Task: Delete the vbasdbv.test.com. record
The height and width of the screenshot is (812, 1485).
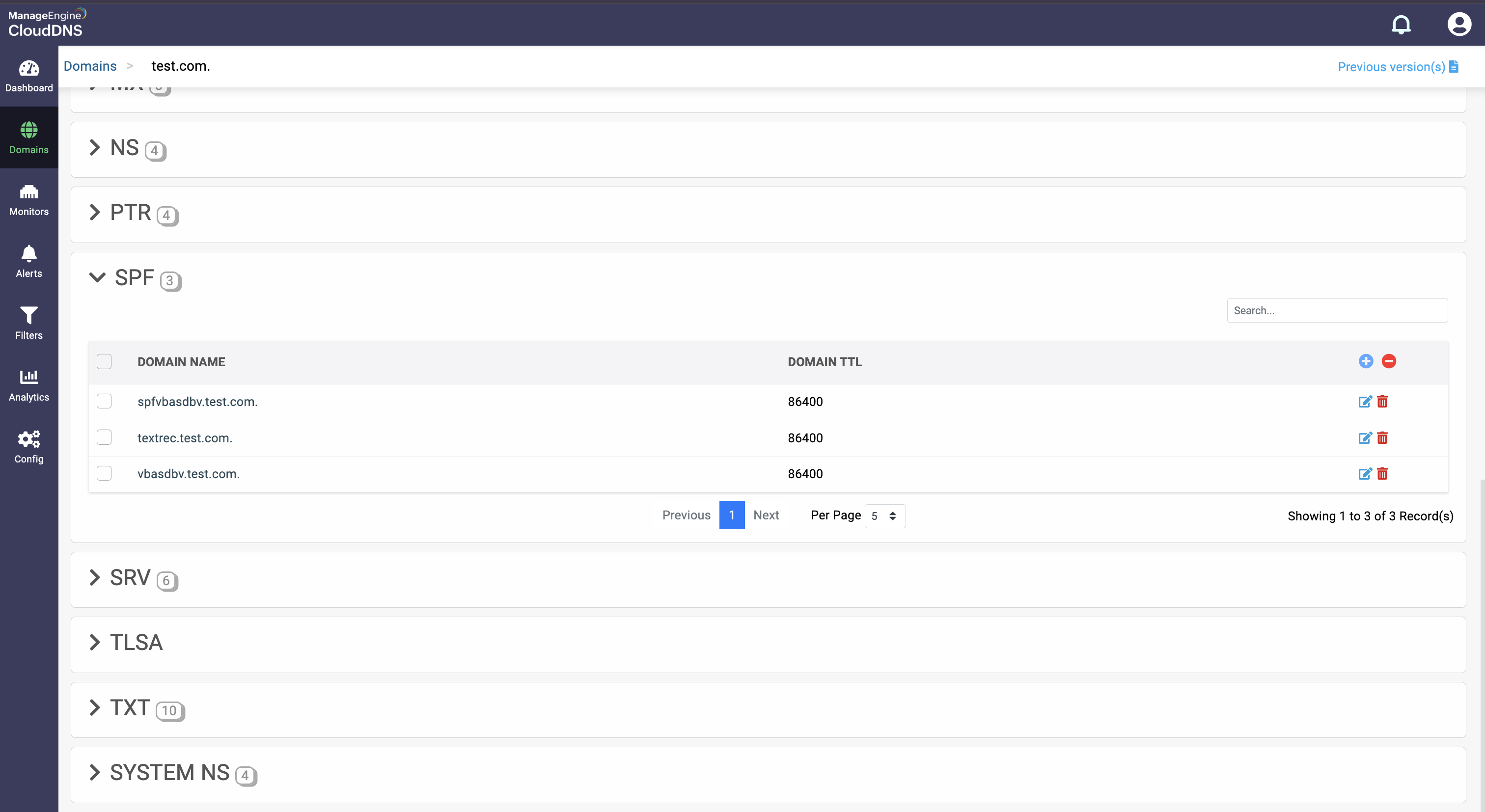Action: (x=1382, y=474)
